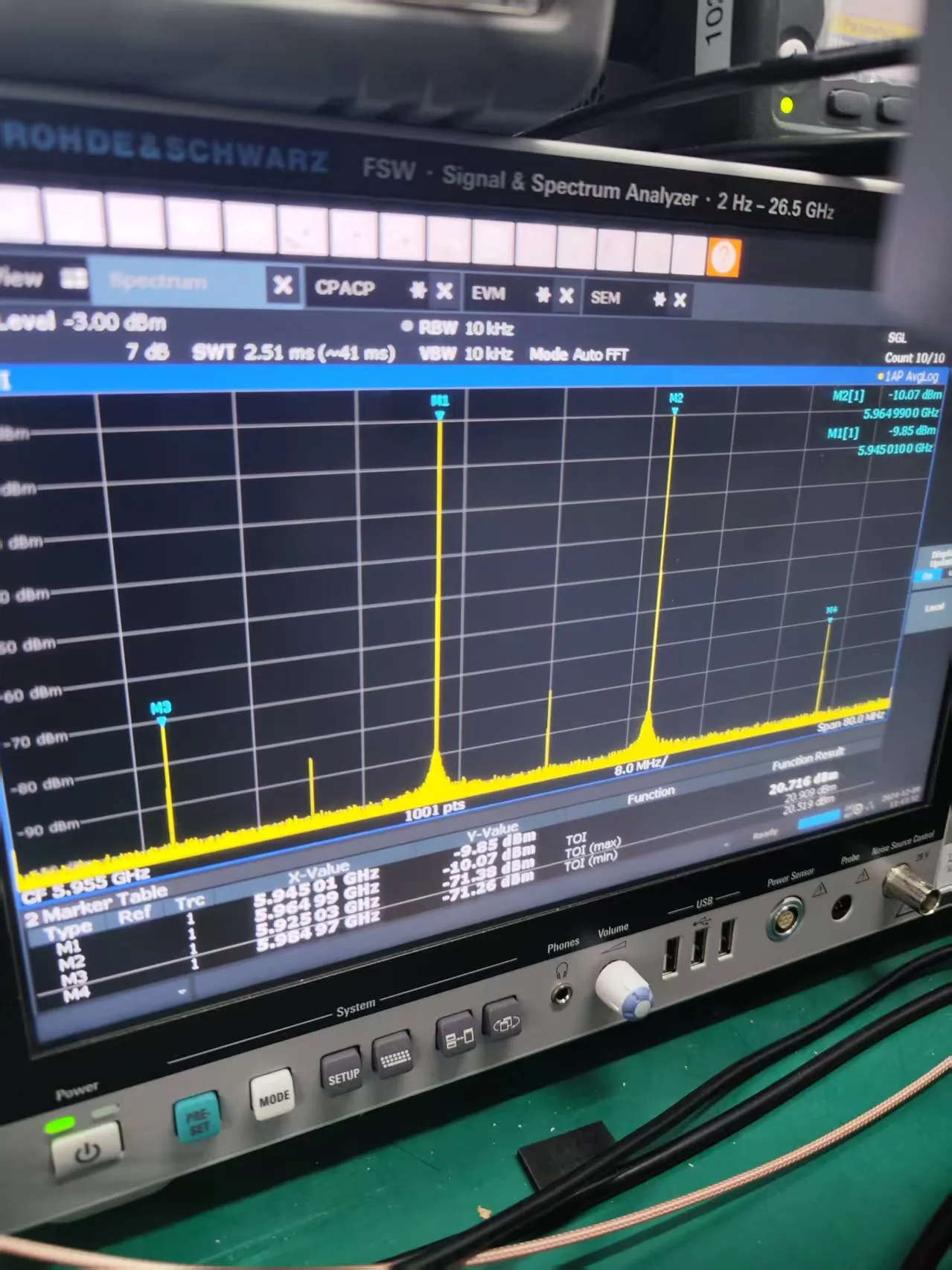The image size is (952, 1270).
Task: Turn the Volume knob
Action: coord(624,989)
